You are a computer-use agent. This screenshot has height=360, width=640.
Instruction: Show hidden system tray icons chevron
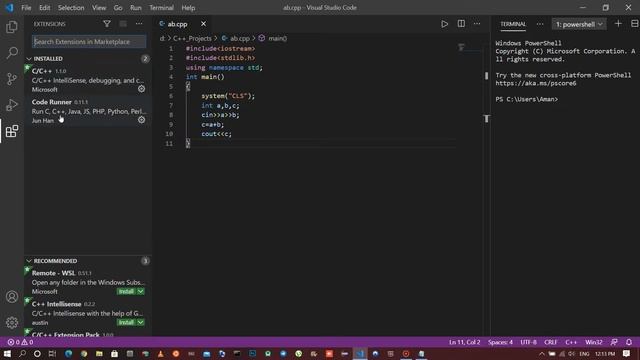(542, 353)
